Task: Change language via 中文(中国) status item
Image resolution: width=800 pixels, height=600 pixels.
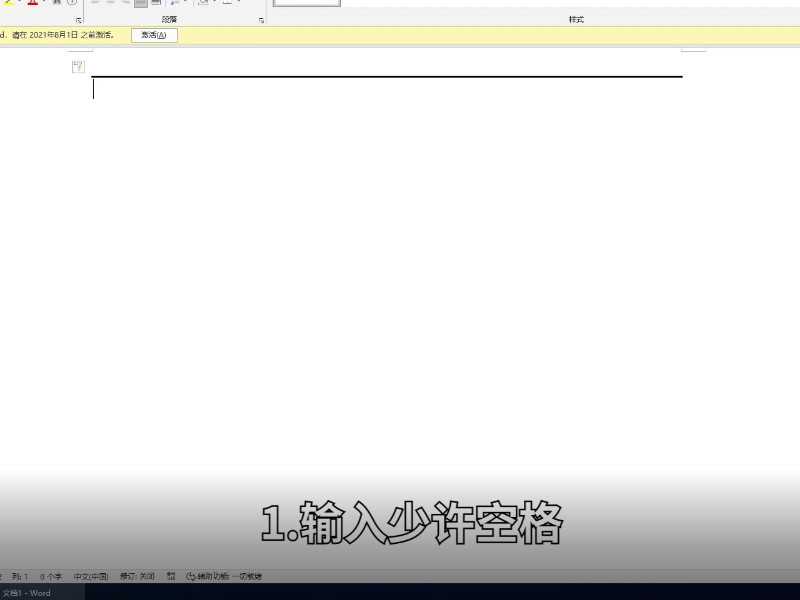Action: pos(92,576)
